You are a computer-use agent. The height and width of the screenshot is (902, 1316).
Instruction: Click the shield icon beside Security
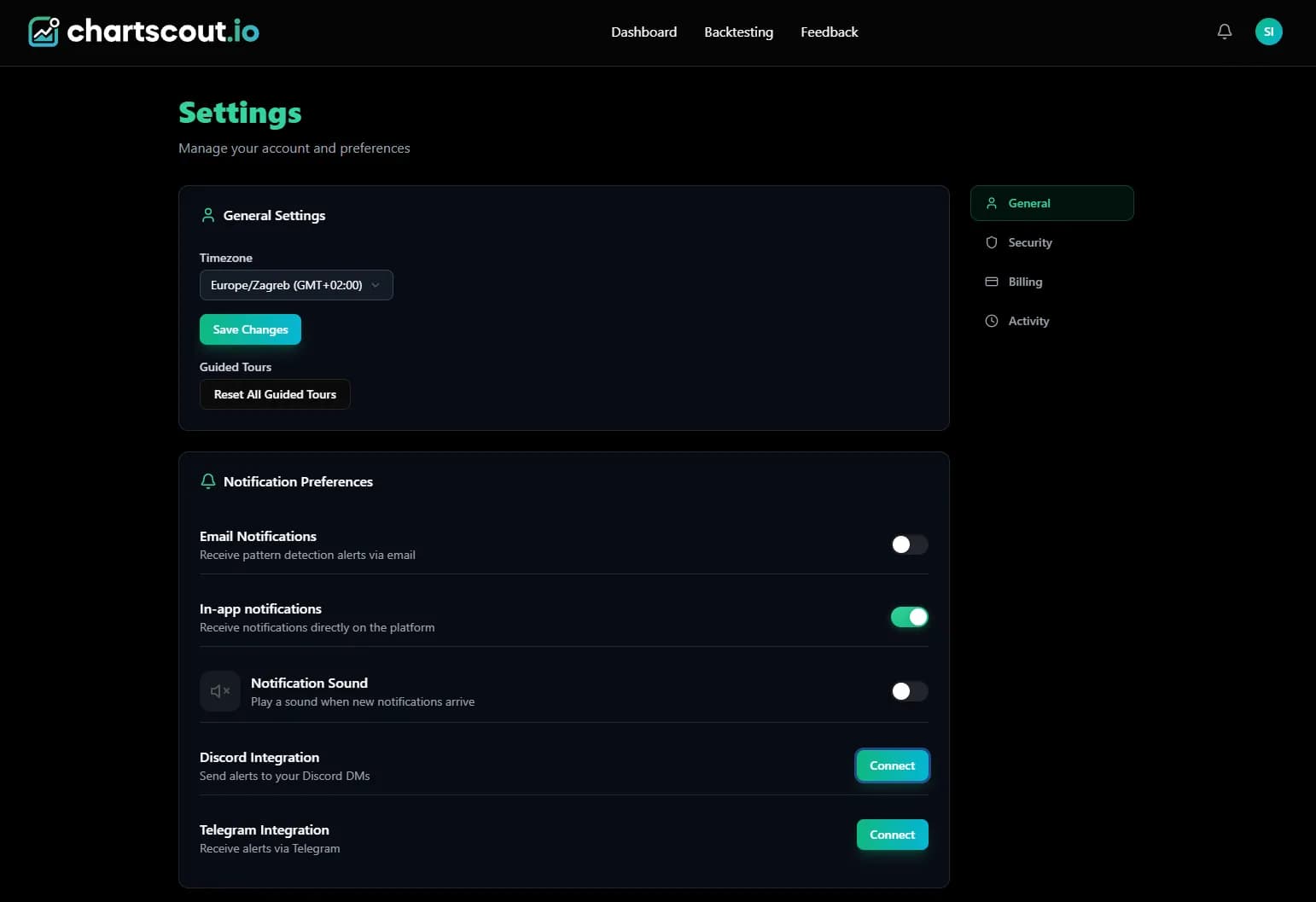[991, 242]
